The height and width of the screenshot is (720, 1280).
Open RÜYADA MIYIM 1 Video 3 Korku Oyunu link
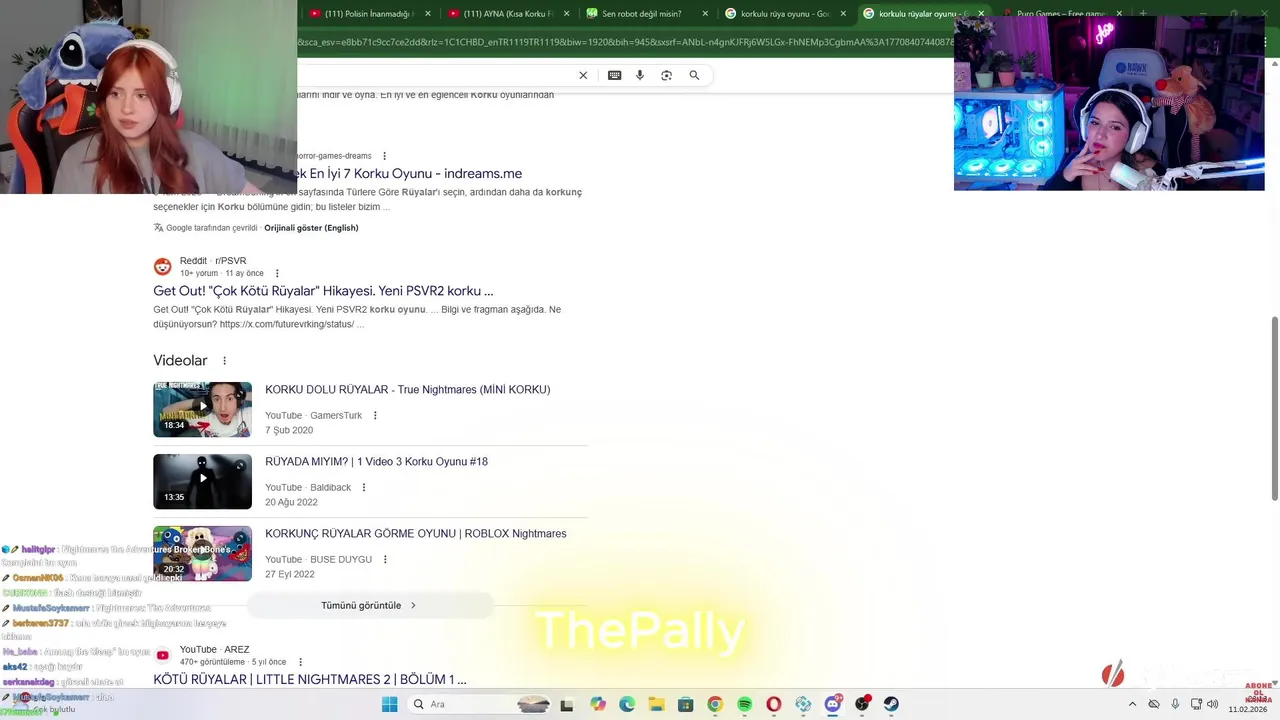(376, 462)
